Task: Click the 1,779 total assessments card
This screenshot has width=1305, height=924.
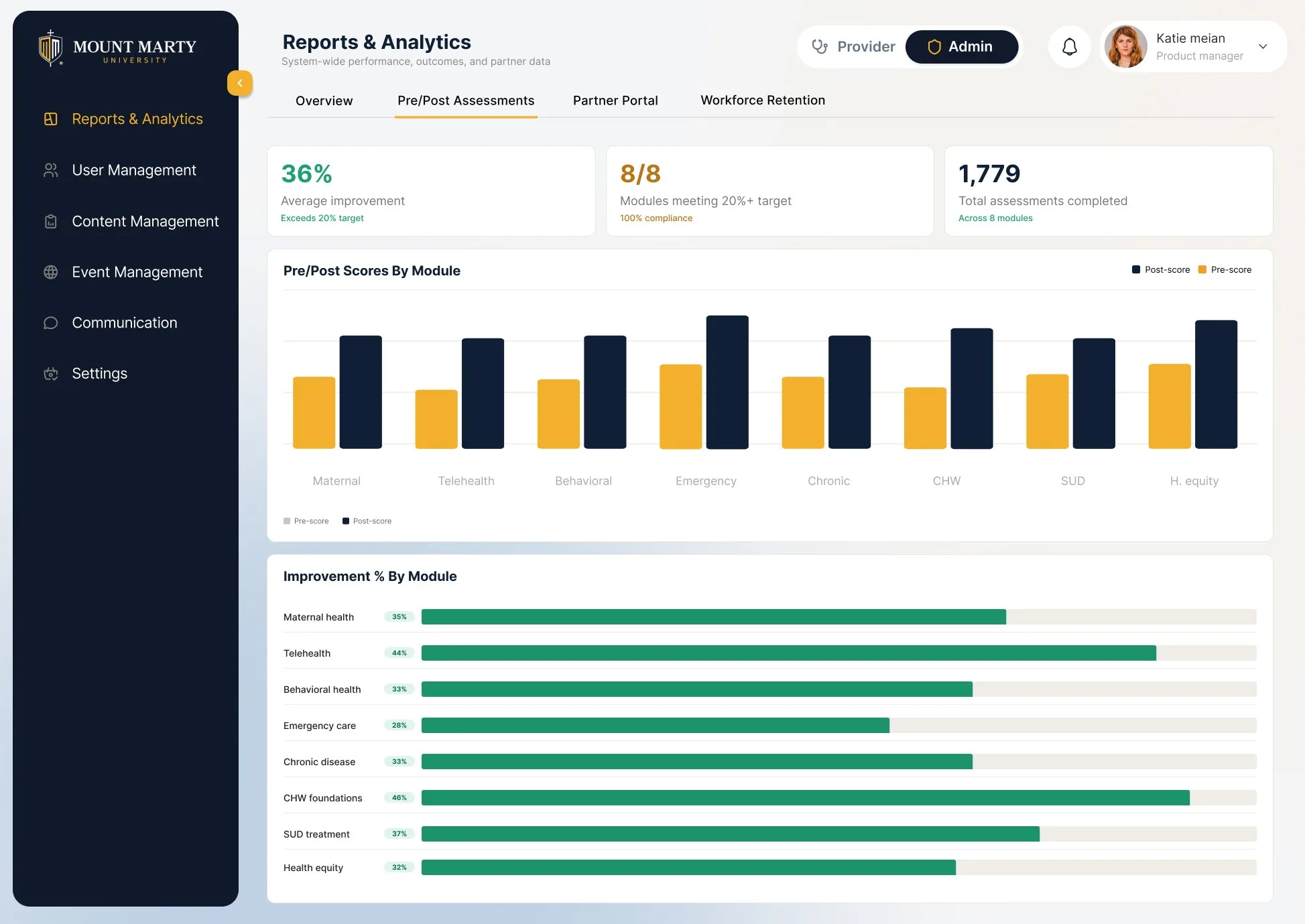Action: [1109, 191]
